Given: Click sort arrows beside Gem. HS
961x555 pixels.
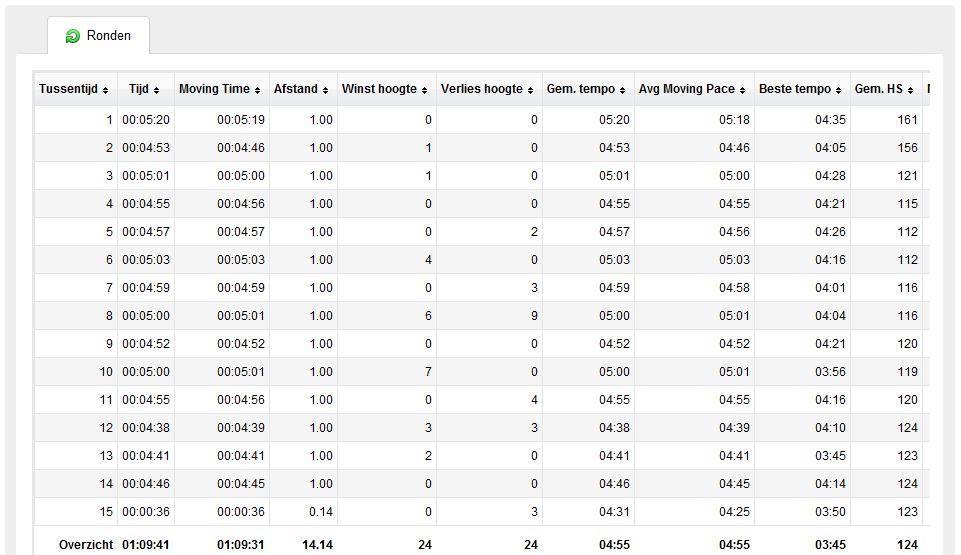Looking at the screenshot, I should pyautogui.click(x=910, y=90).
